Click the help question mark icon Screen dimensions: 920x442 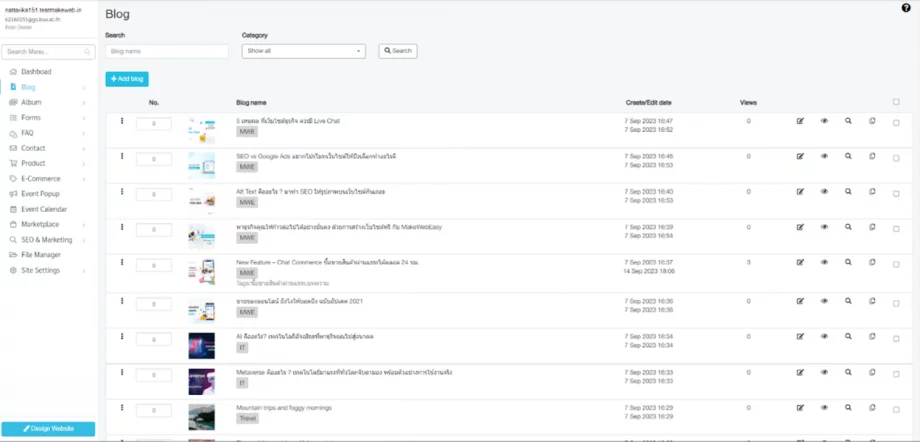[x=906, y=8]
